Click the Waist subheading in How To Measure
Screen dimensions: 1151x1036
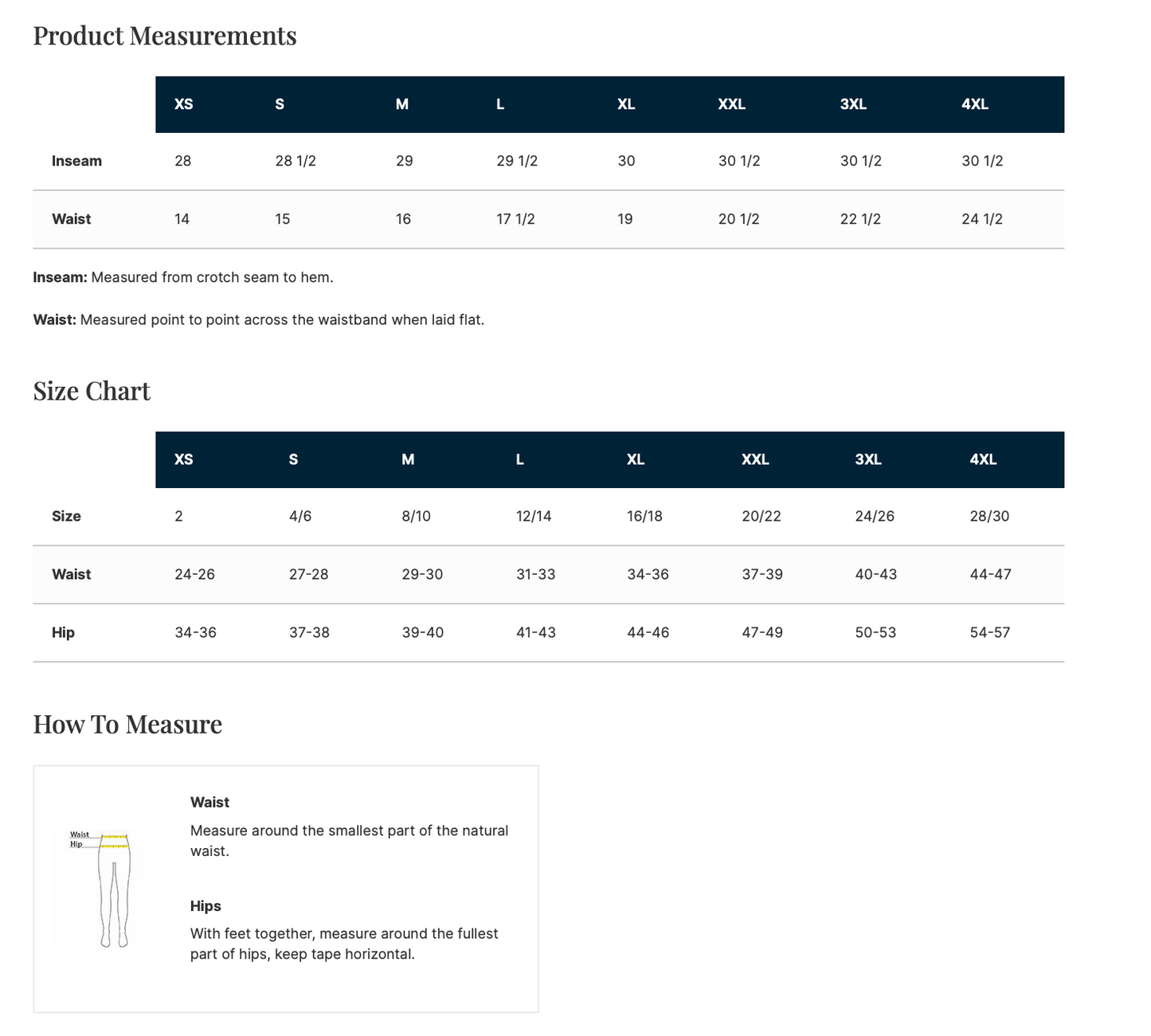pyautogui.click(x=209, y=802)
